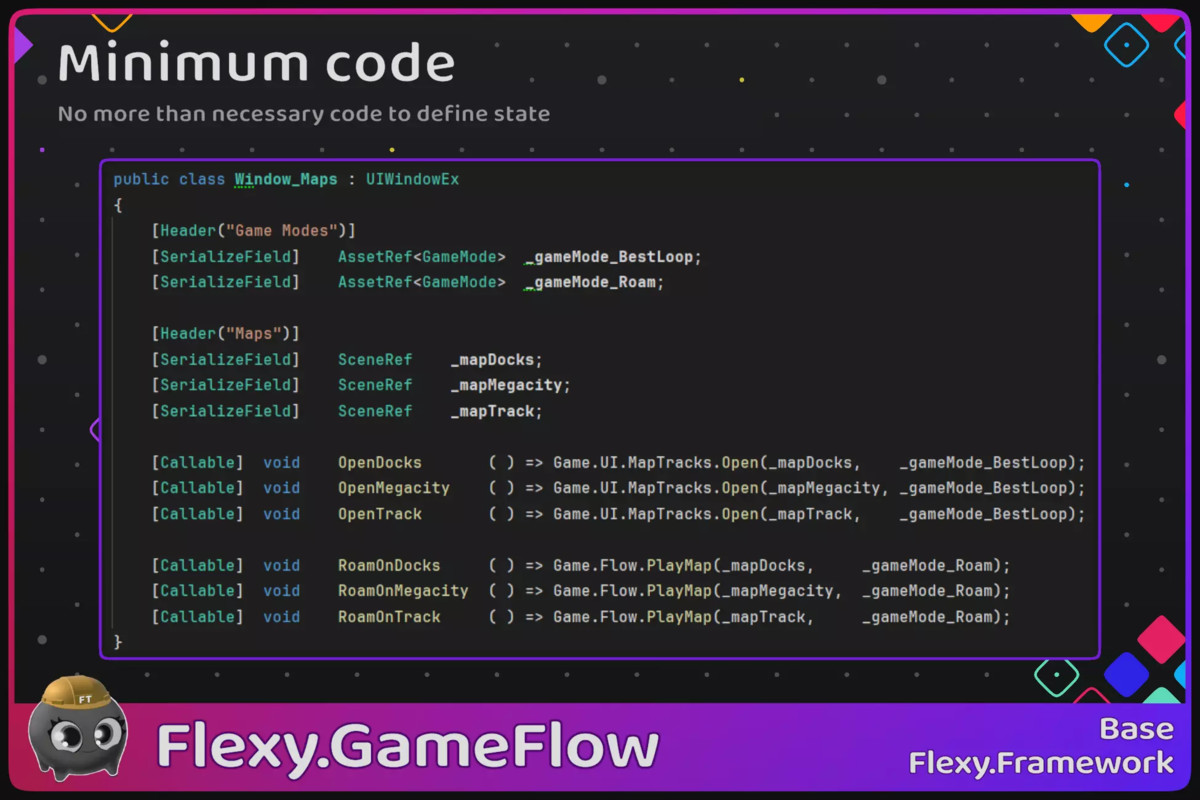Viewport: 1200px width, 800px height.
Task: Click Game.UI.MapTracks.Open call on OpenTrack line
Action: point(656,514)
